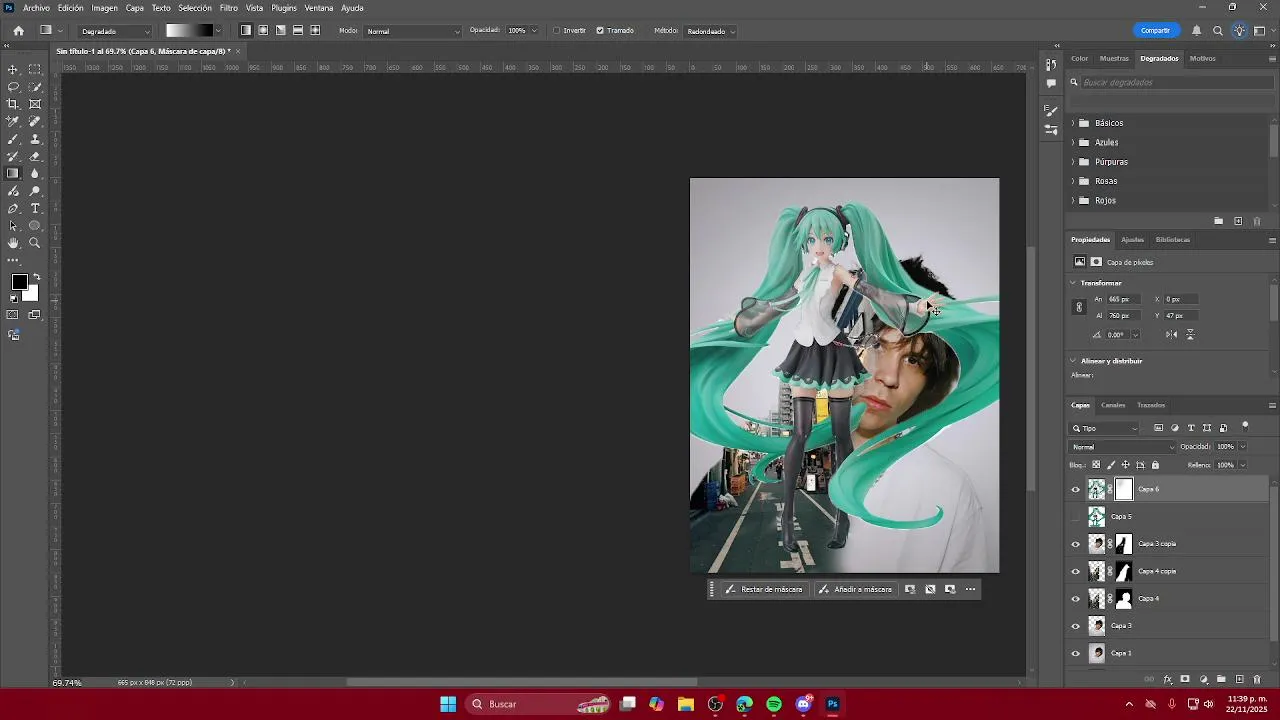Swap foreground and background colors
Viewport: 1280px width, 720px height.
[x=37, y=277]
